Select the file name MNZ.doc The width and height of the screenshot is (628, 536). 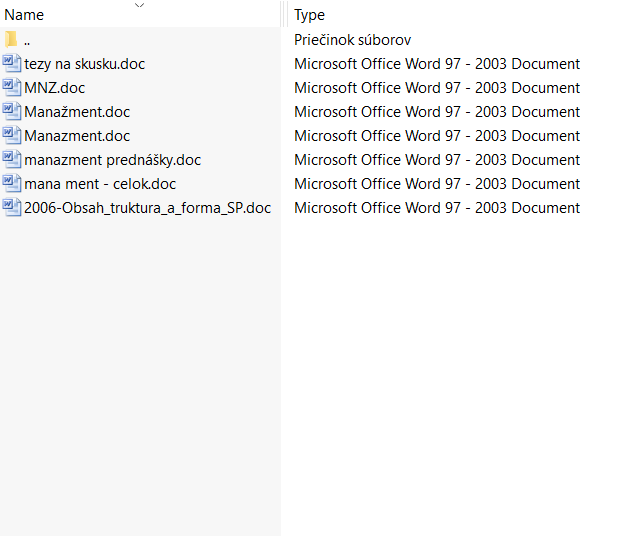[54, 88]
